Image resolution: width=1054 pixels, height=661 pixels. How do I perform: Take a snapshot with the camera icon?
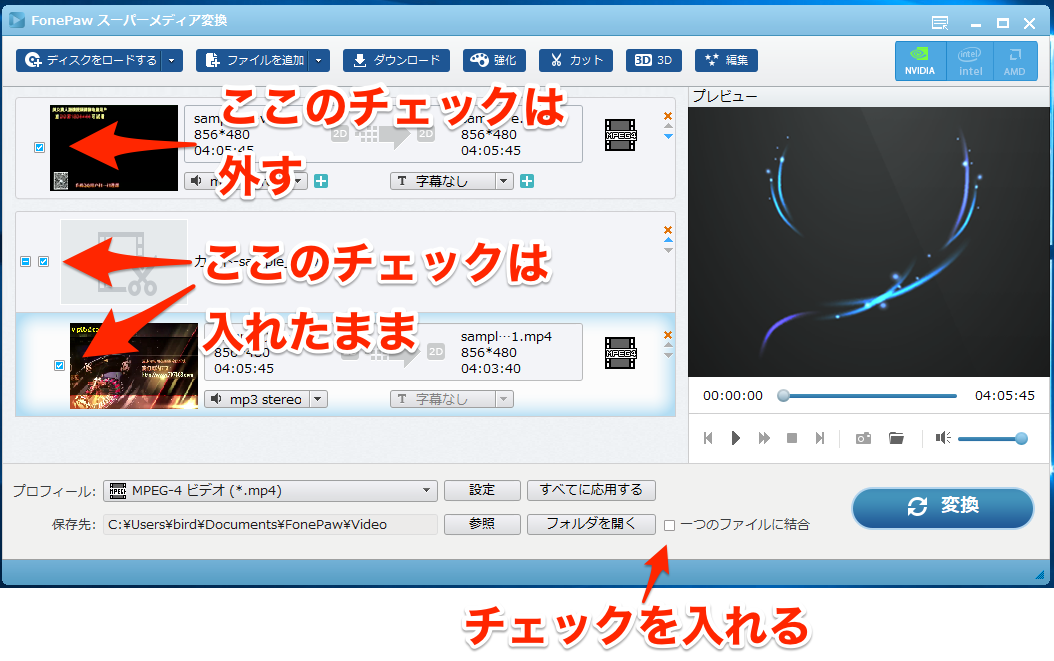(863, 438)
